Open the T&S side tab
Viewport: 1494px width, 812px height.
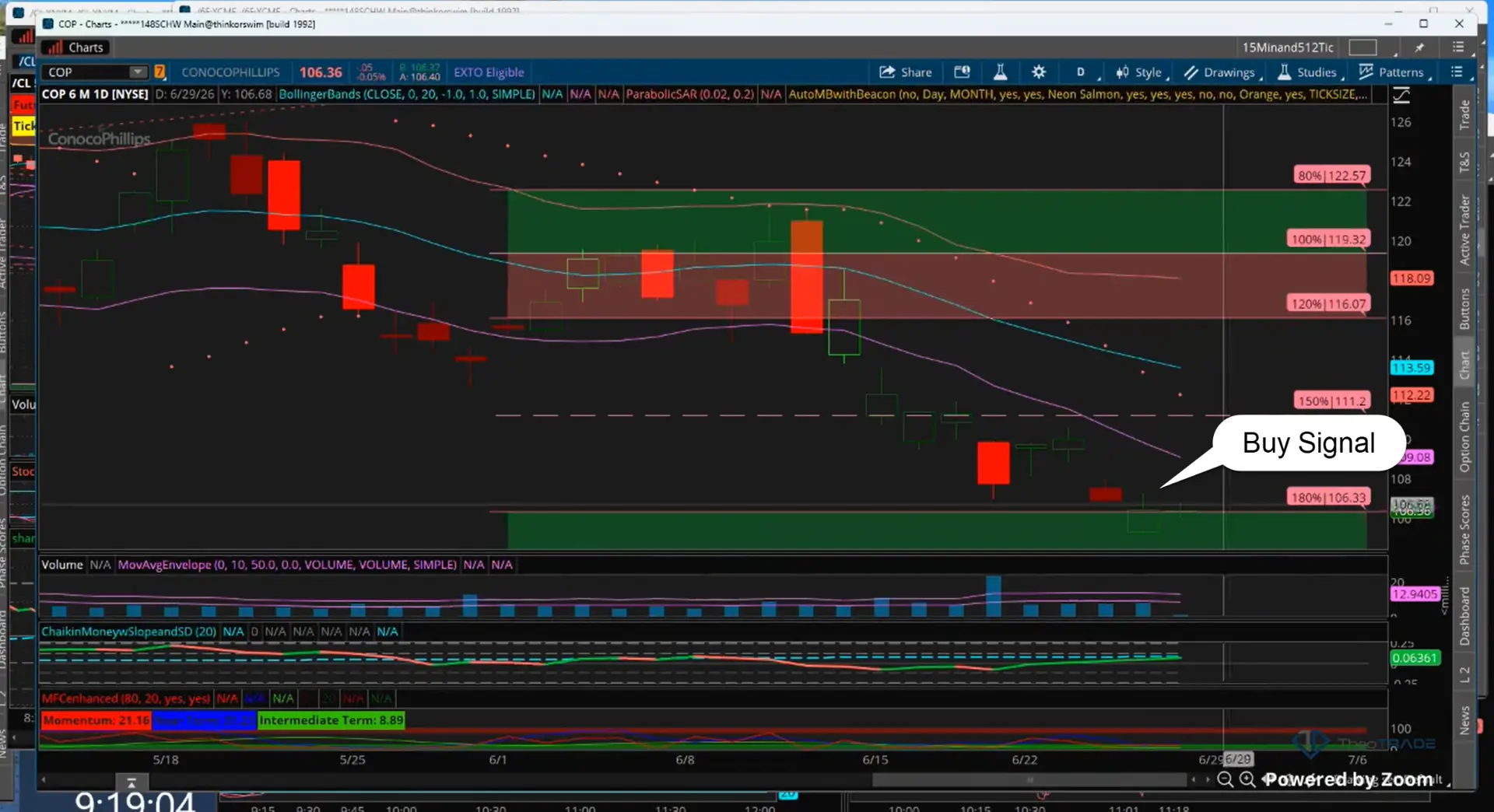[1464, 162]
